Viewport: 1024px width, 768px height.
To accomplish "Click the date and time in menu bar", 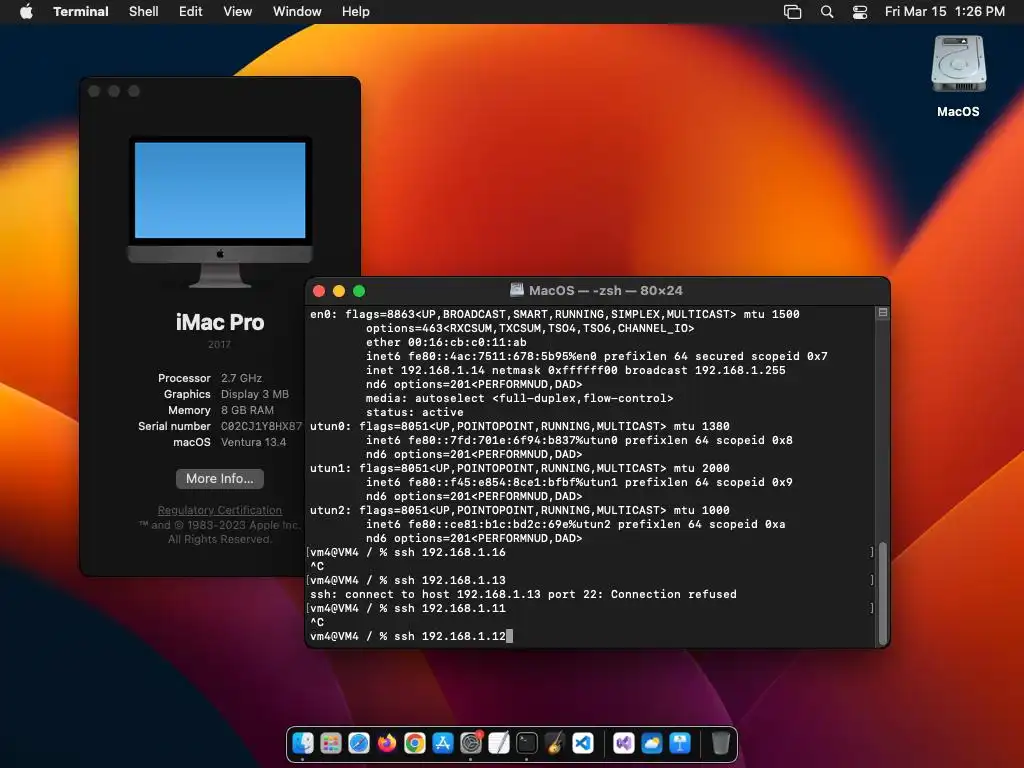I will point(944,12).
